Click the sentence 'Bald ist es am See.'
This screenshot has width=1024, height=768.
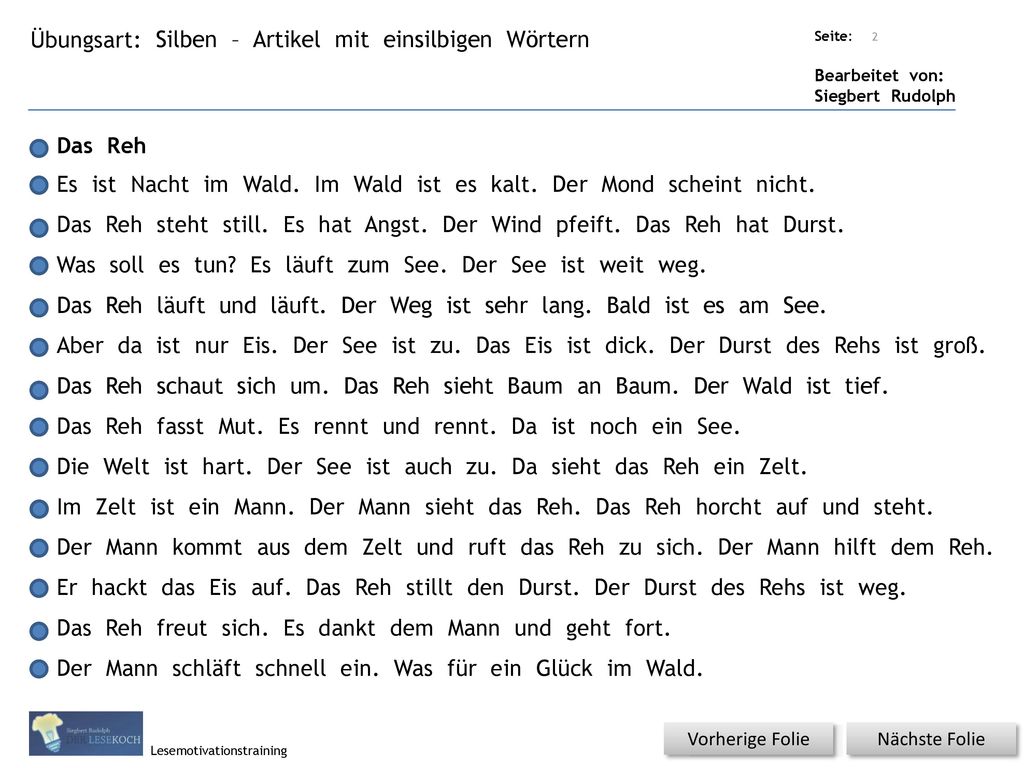tap(716, 306)
